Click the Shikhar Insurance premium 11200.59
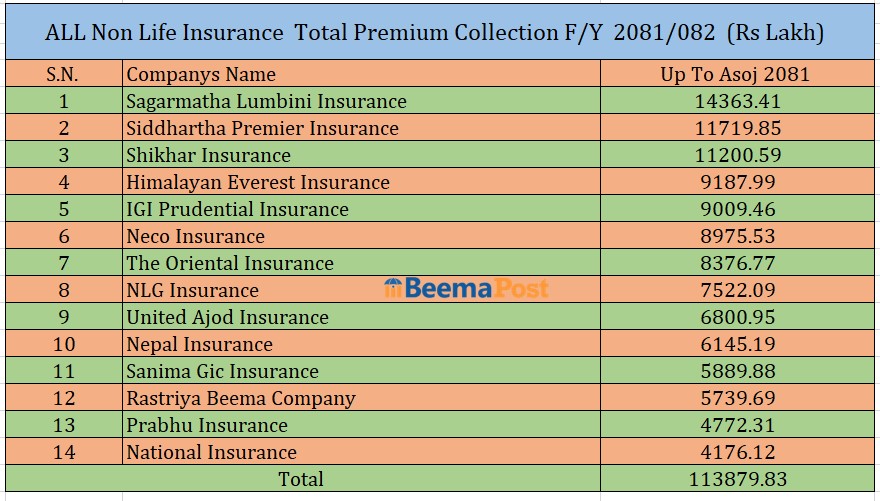The width and height of the screenshot is (880, 501). (737, 155)
